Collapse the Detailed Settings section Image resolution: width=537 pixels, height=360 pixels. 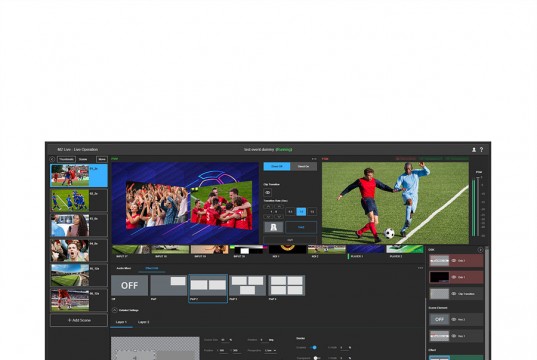115,310
